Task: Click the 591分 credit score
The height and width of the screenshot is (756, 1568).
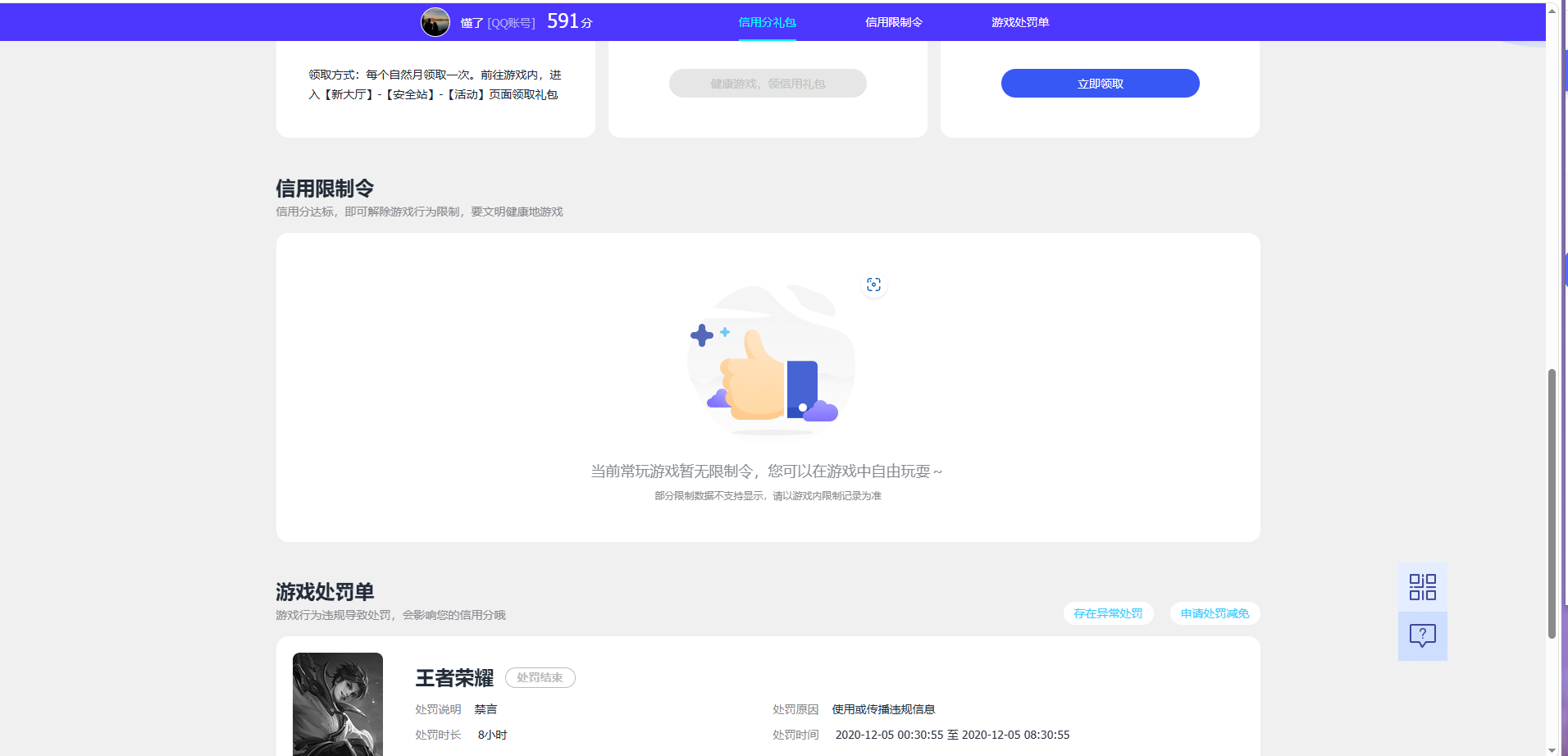Action: 569,21
